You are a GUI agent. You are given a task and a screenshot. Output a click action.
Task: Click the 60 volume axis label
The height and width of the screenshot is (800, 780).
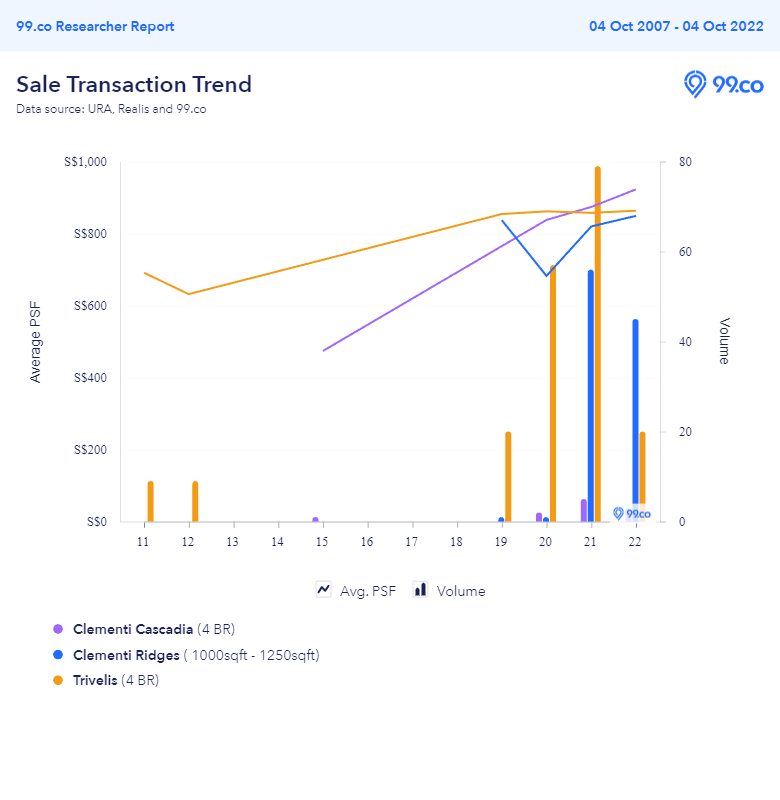click(x=685, y=252)
